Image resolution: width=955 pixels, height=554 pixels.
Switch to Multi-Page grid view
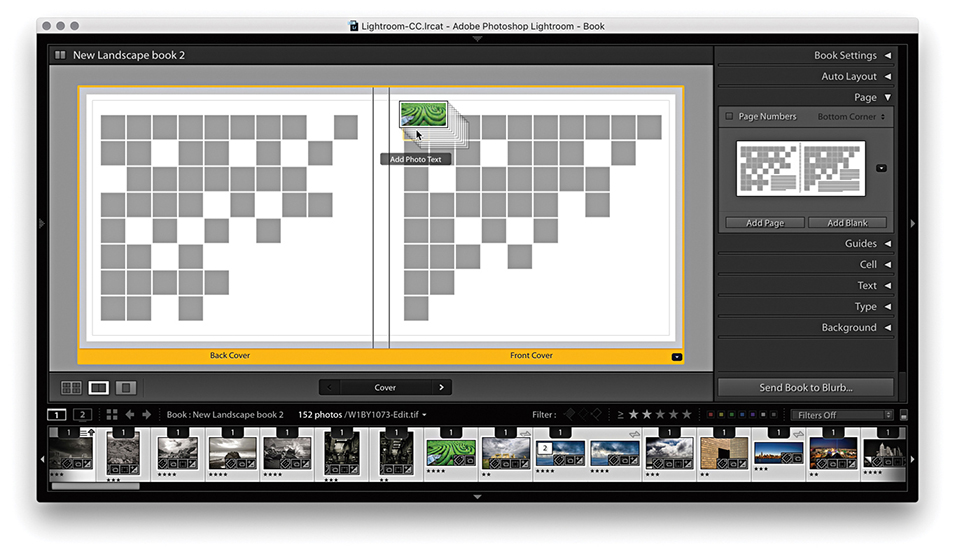click(x=71, y=387)
